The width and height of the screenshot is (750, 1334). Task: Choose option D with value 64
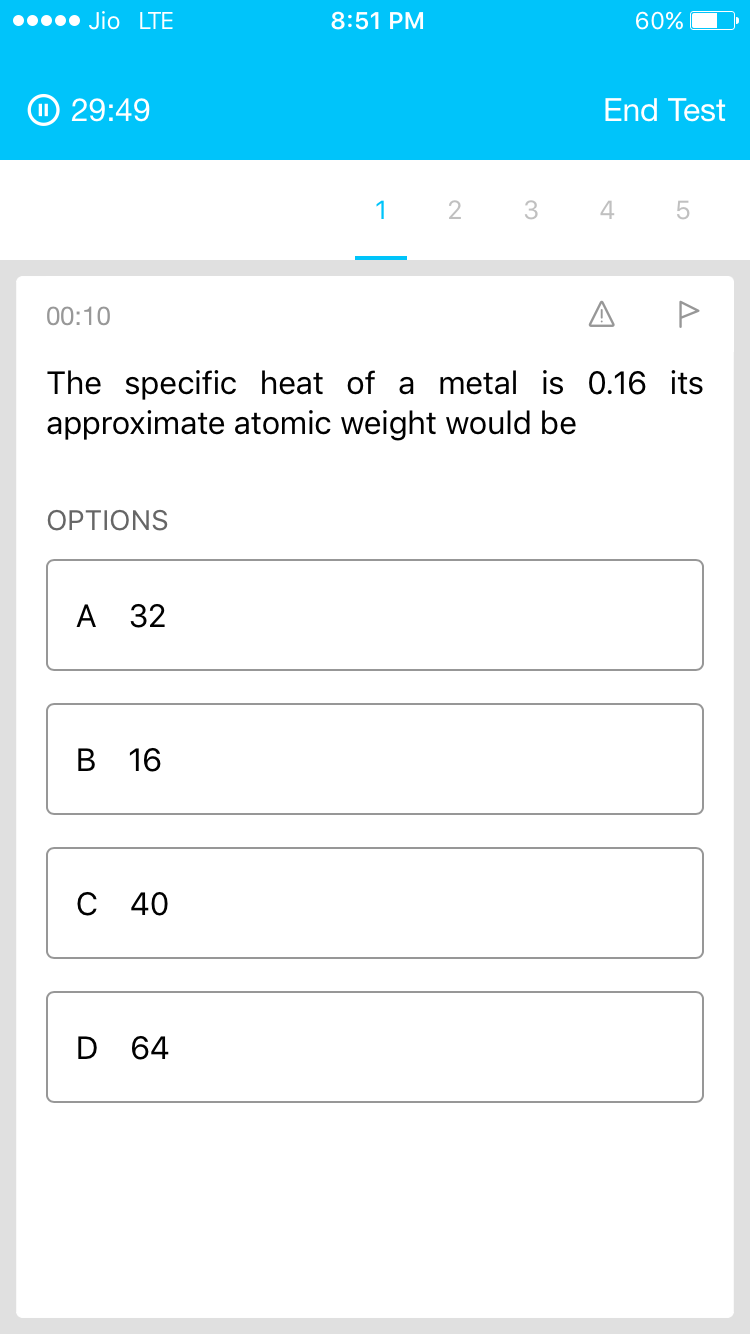pyautogui.click(x=375, y=1047)
